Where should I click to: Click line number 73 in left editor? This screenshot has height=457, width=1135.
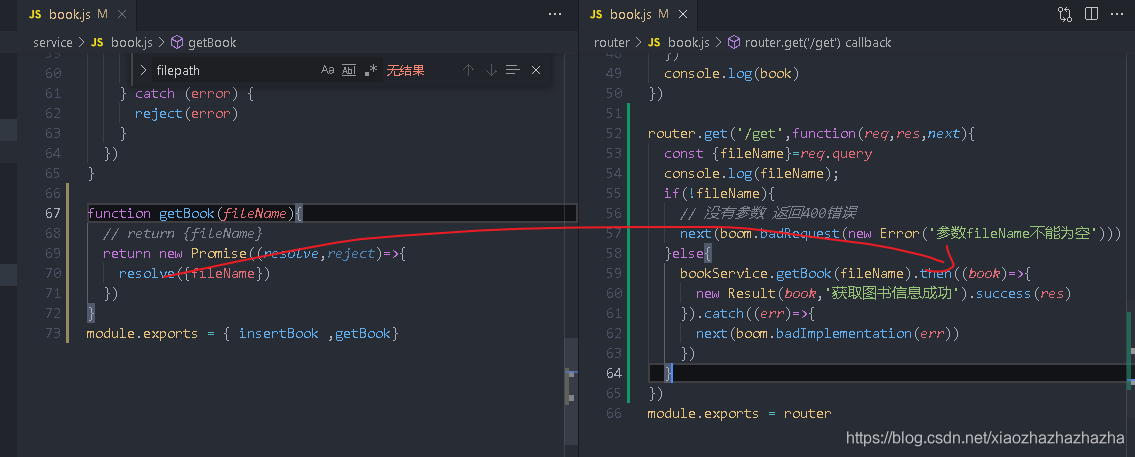(x=52, y=333)
